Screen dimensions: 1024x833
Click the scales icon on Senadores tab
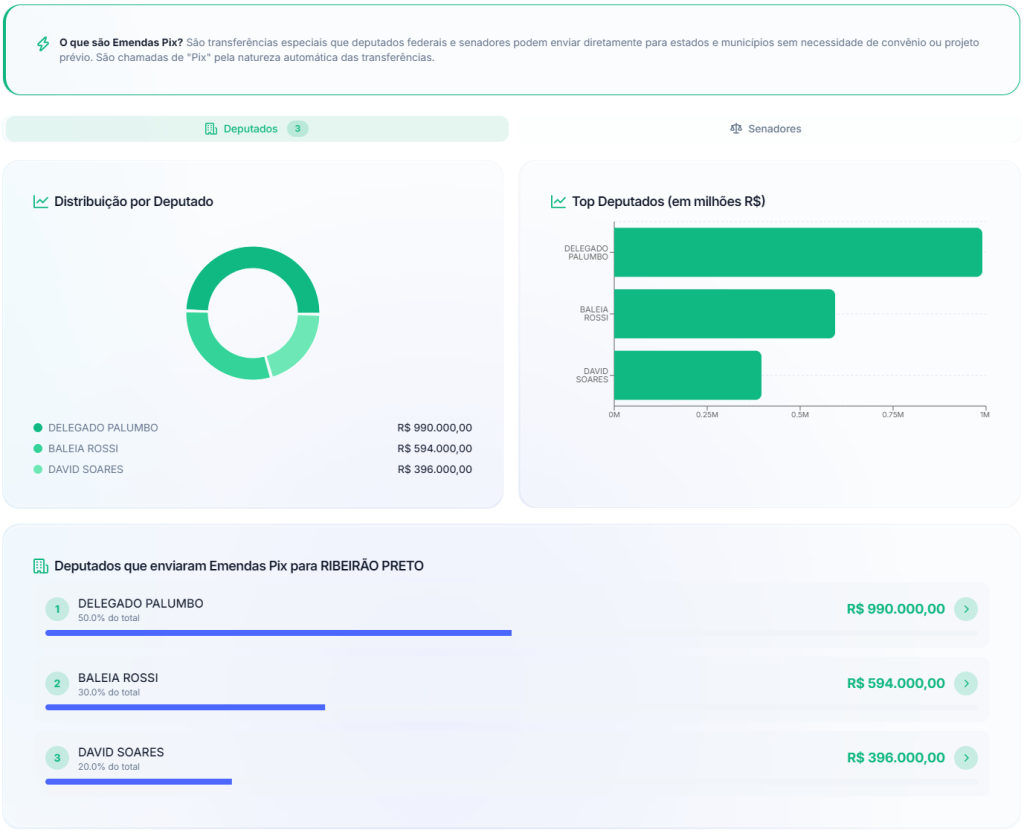pos(737,129)
